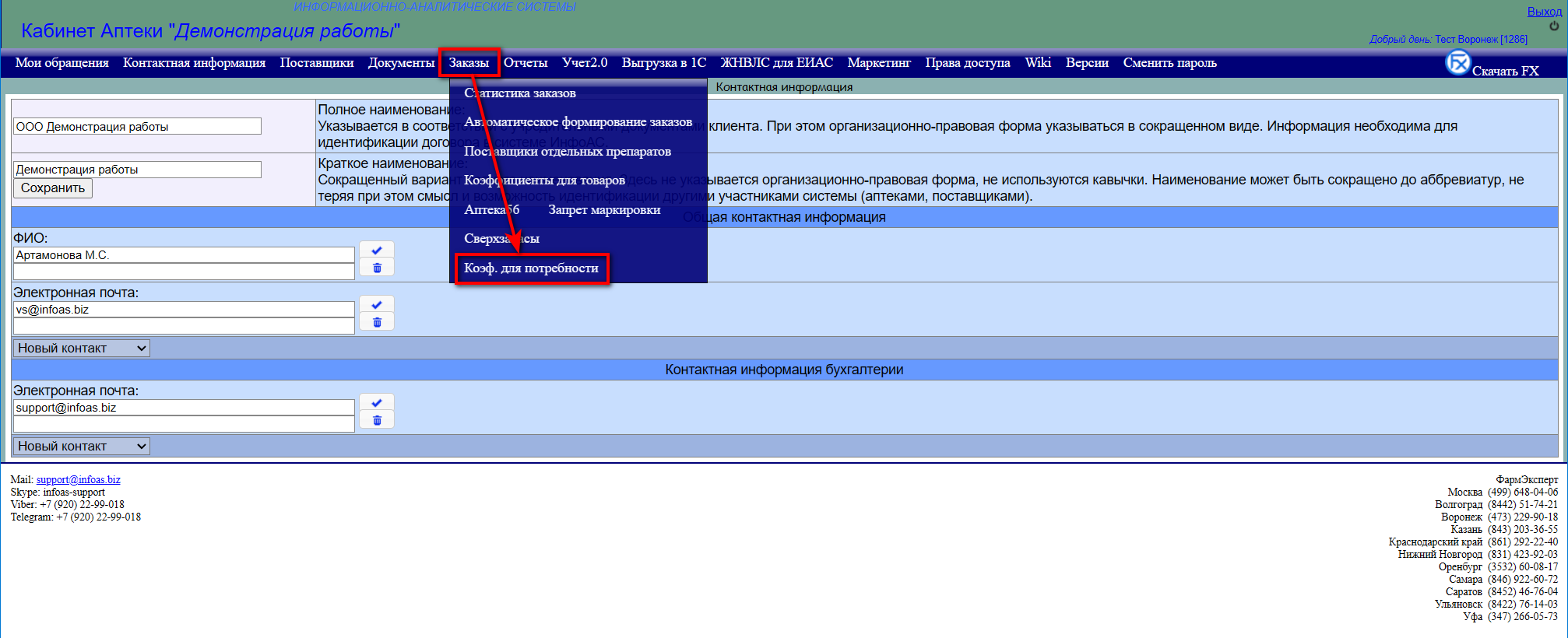The width and height of the screenshot is (1568, 638).
Task: Open Статистика заказов from the Заказы menu
Action: (520, 93)
